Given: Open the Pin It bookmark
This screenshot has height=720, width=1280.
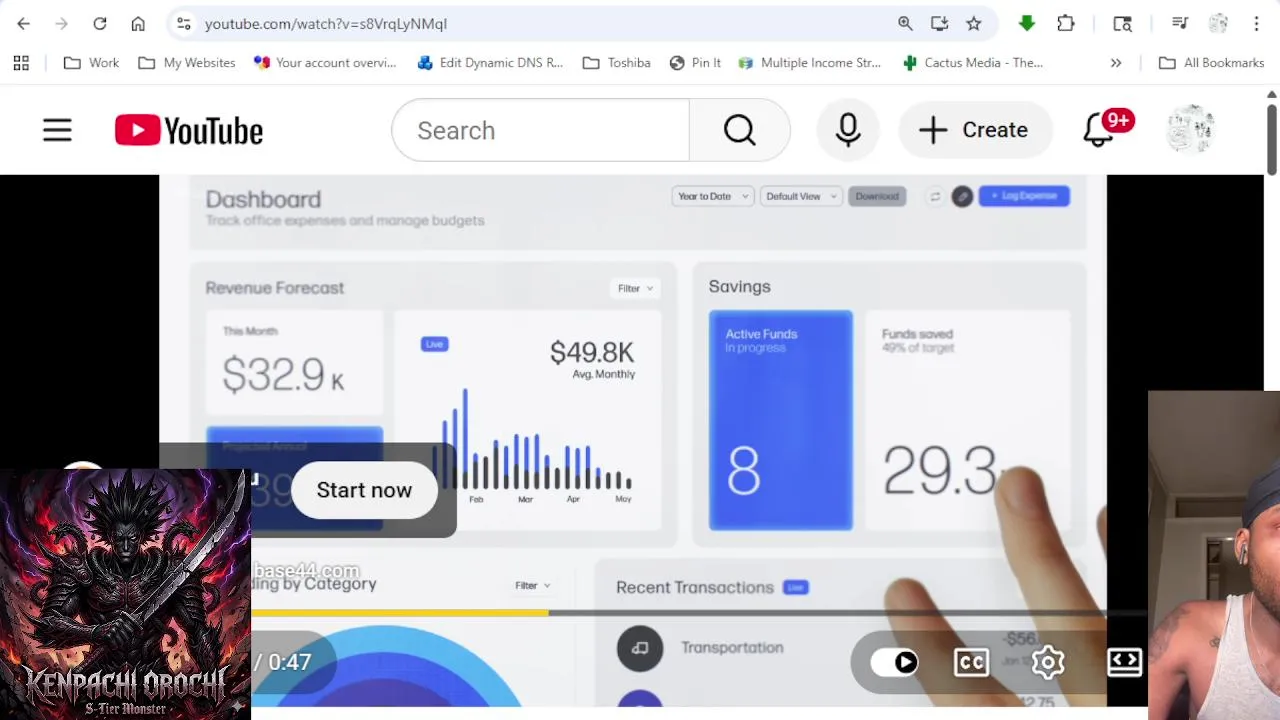Looking at the screenshot, I should click(695, 62).
